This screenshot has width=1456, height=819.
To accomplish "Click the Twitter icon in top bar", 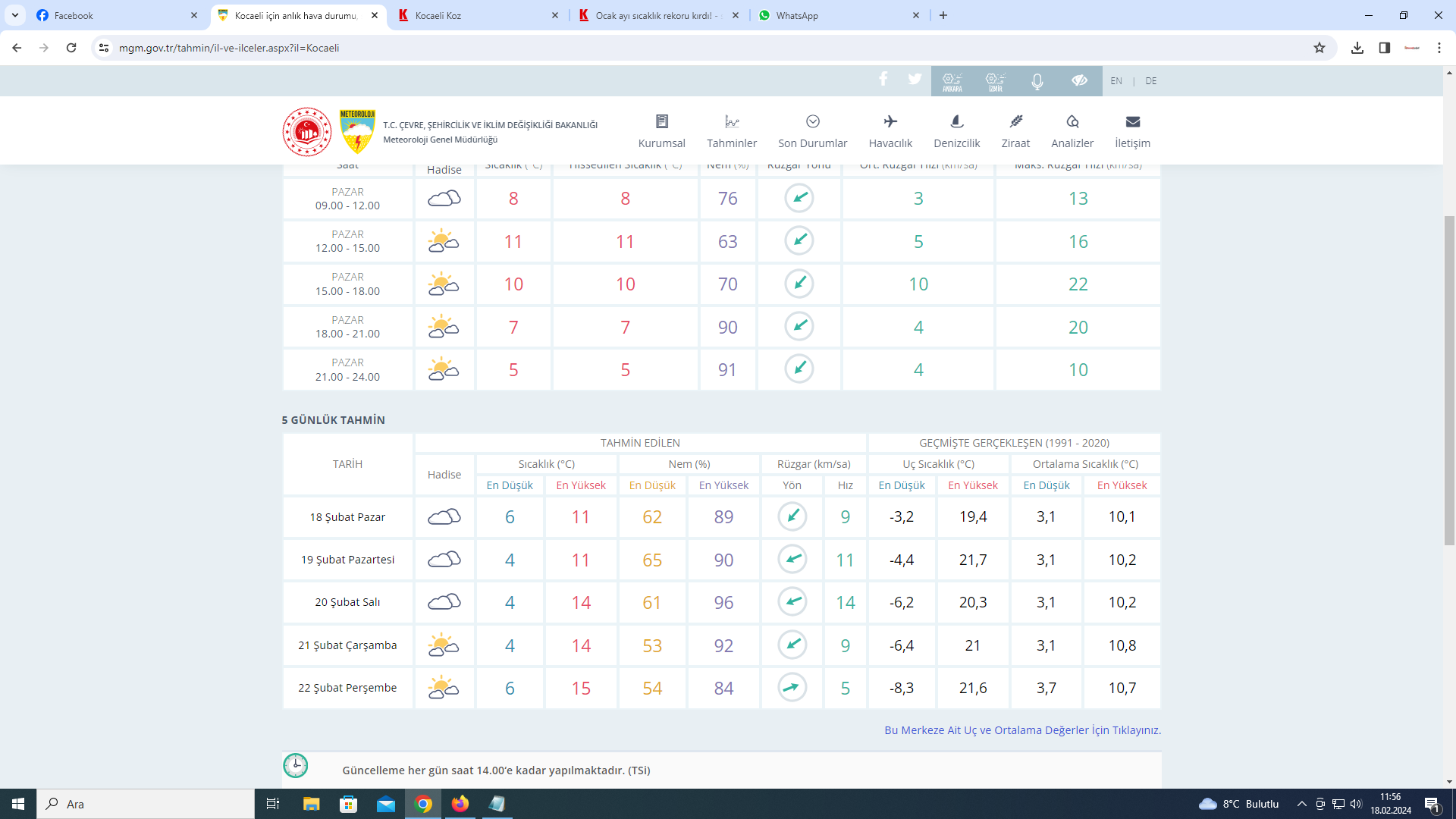I will click(x=915, y=80).
